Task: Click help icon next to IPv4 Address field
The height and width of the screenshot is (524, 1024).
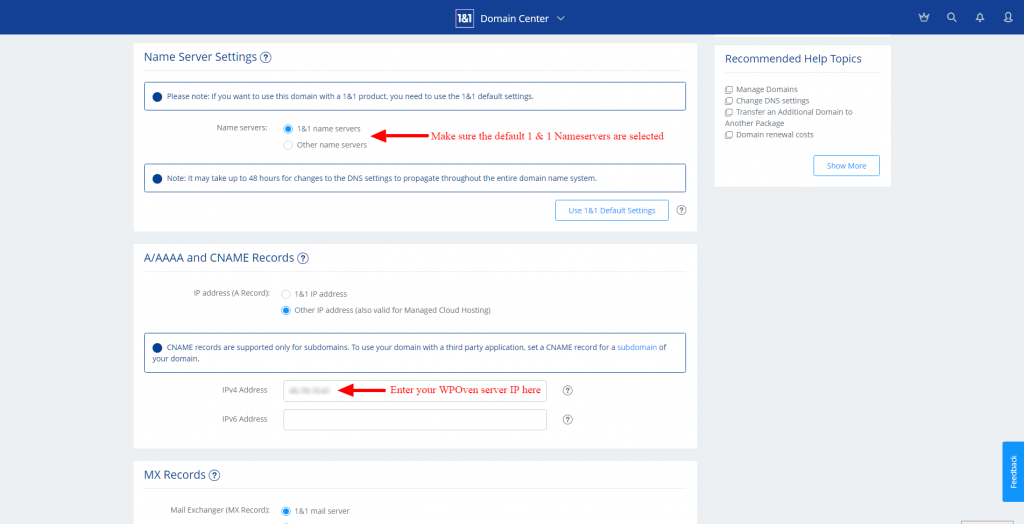Action: [x=568, y=390]
